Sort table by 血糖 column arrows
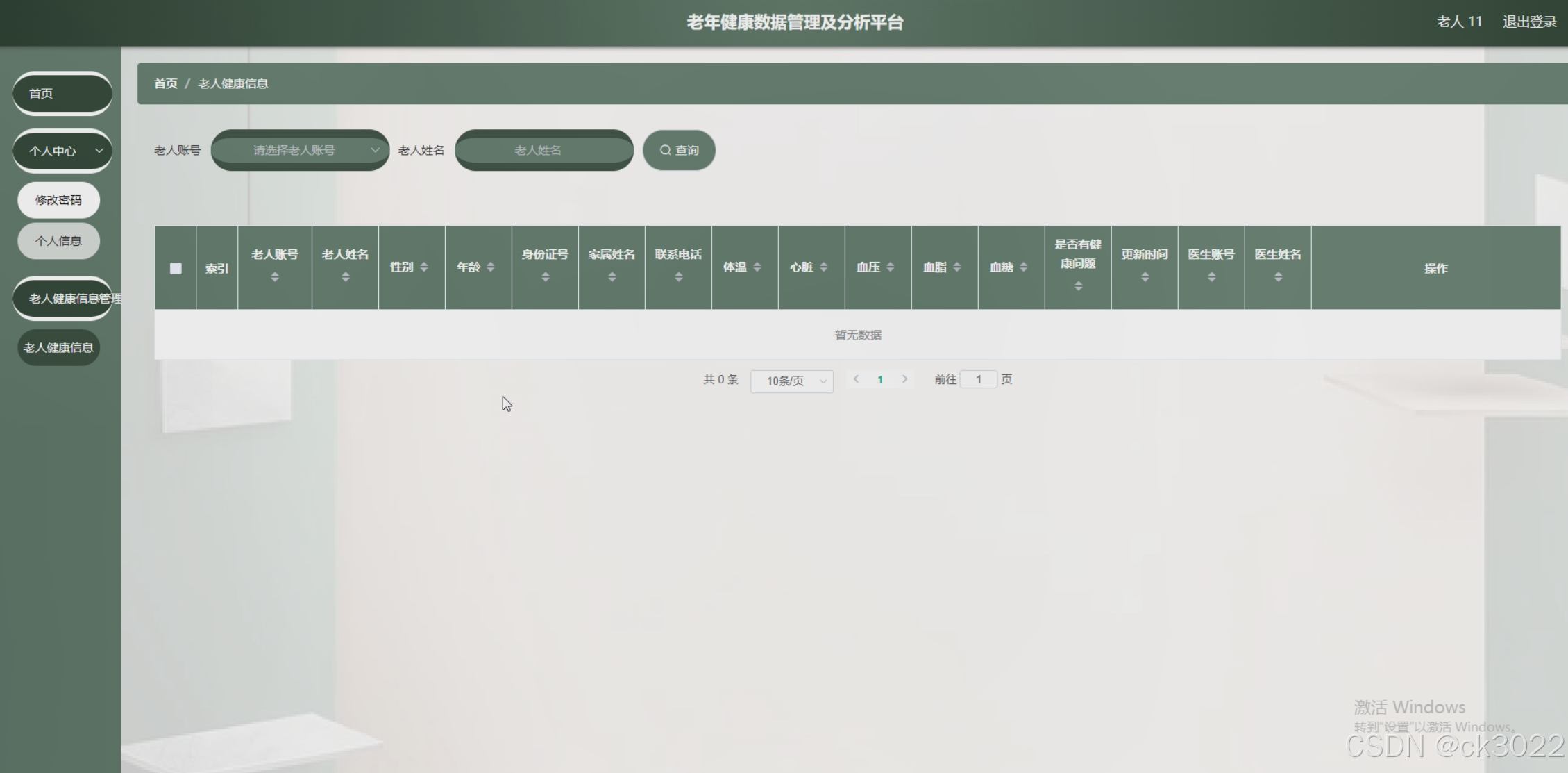This screenshot has height=773, width=1568. click(1023, 267)
